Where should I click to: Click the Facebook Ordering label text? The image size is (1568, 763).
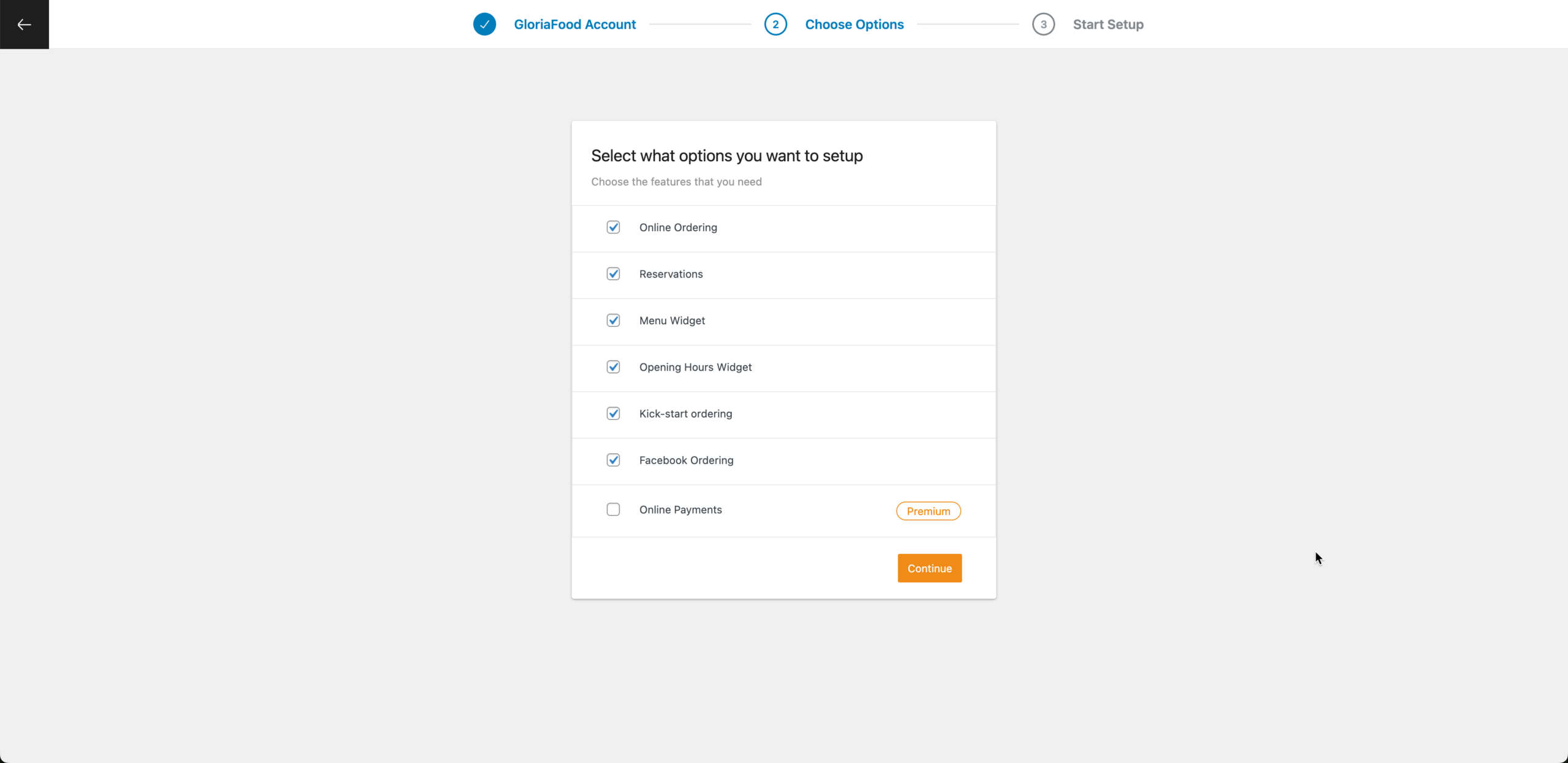(686, 460)
